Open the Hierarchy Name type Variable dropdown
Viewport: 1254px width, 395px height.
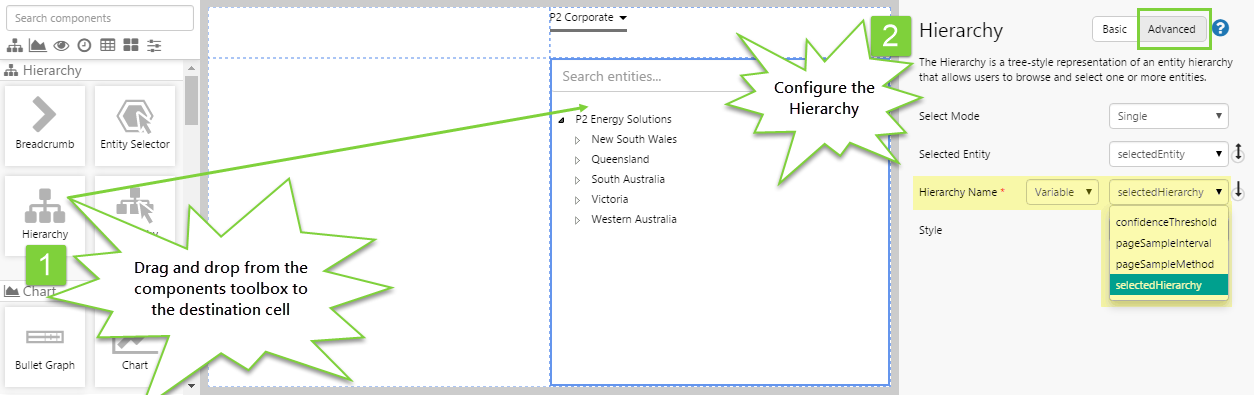click(1062, 191)
